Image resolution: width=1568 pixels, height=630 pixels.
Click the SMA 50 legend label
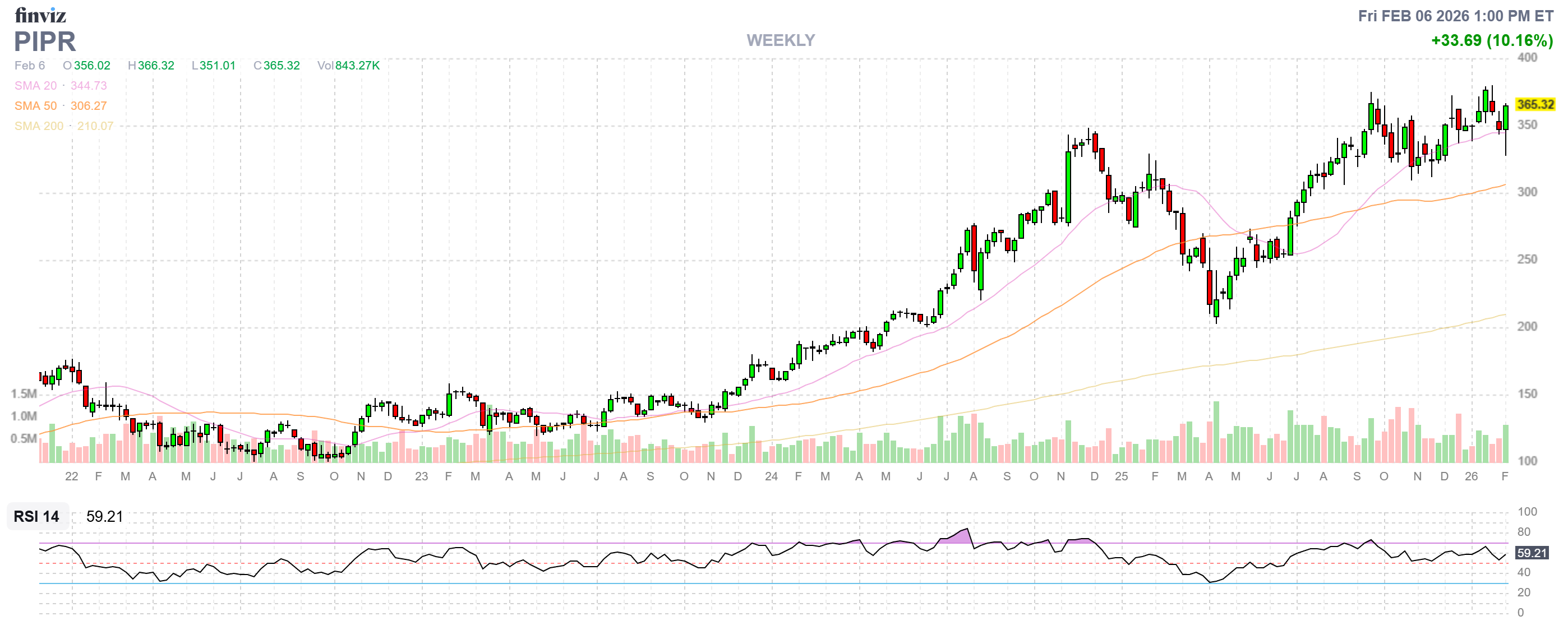tap(35, 106)
